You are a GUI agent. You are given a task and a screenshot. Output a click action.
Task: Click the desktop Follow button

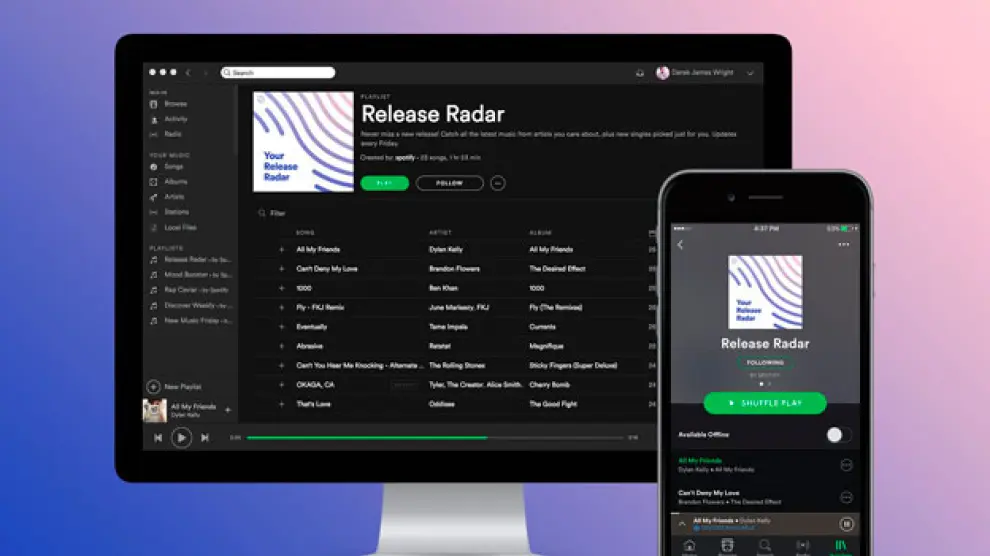pos(449,183)
